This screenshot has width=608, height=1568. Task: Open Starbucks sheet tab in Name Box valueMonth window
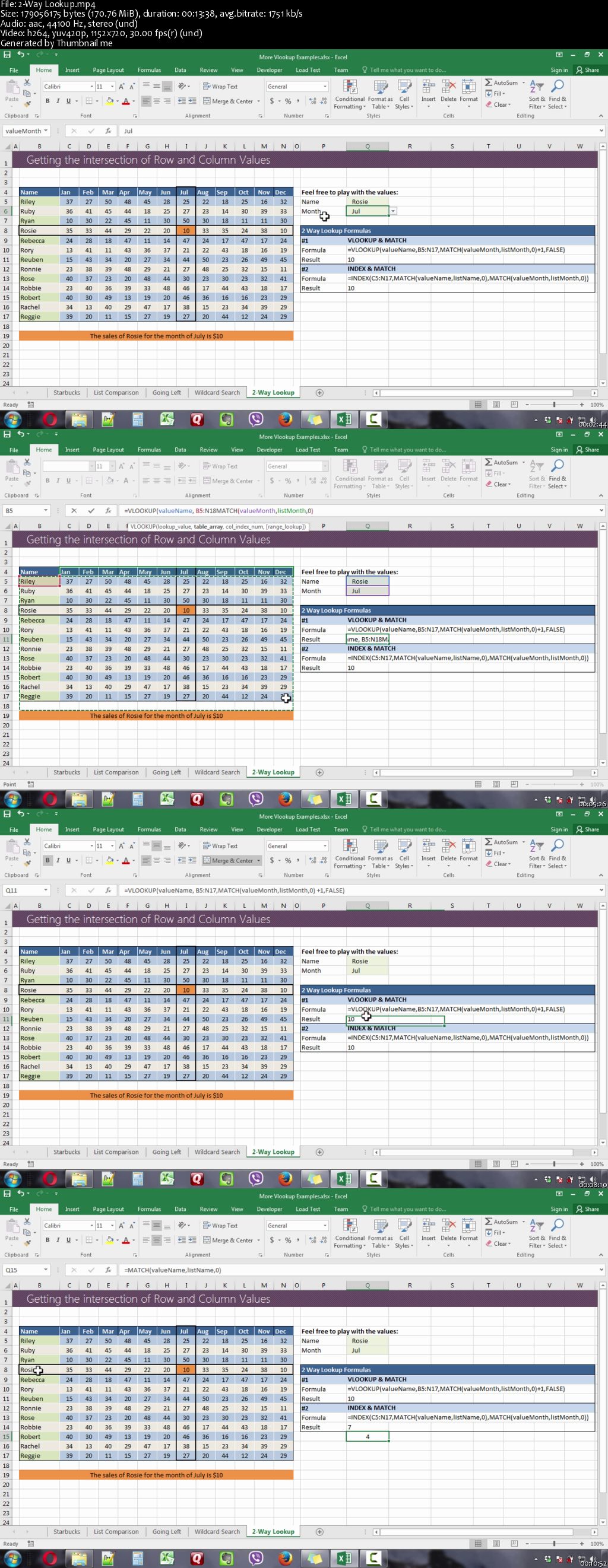point(67,393)
